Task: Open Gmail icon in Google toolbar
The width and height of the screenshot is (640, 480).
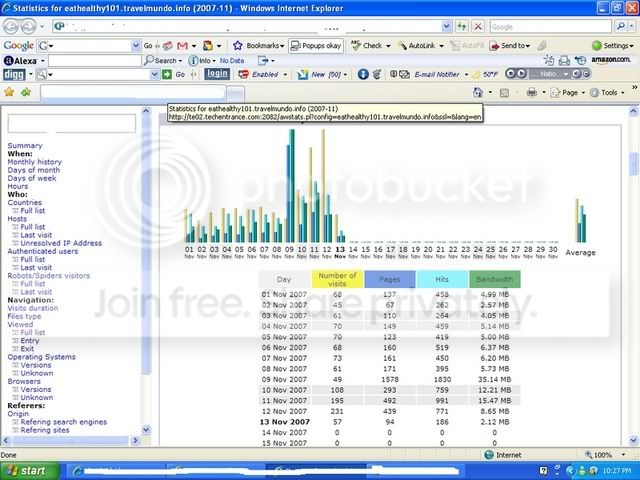Action: (182, 46)
